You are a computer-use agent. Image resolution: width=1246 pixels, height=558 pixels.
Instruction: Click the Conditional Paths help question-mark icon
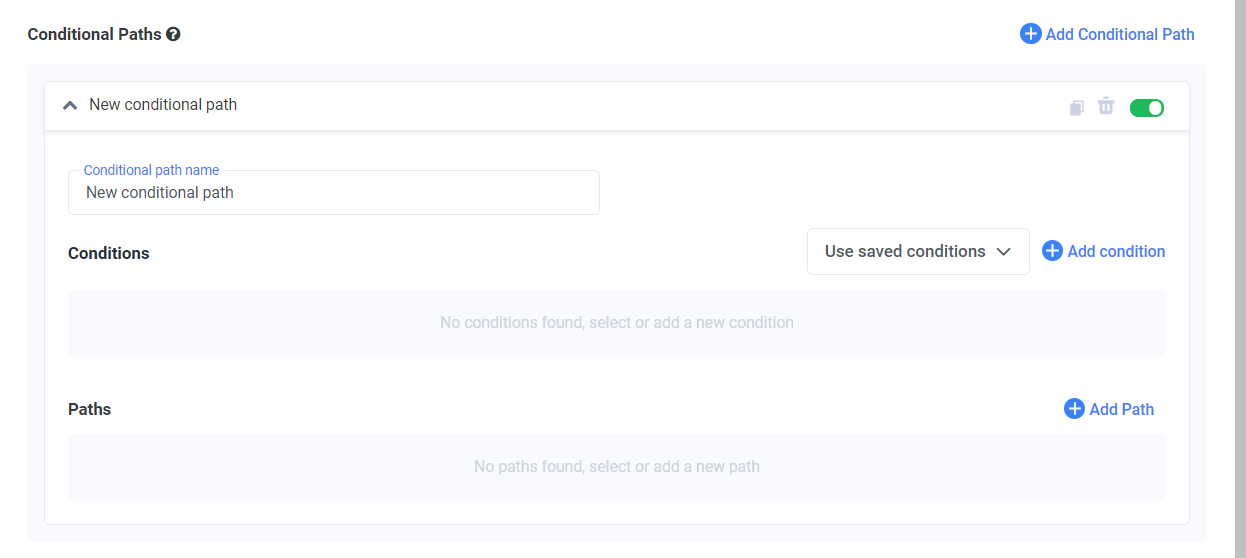[x=174, y=34]
